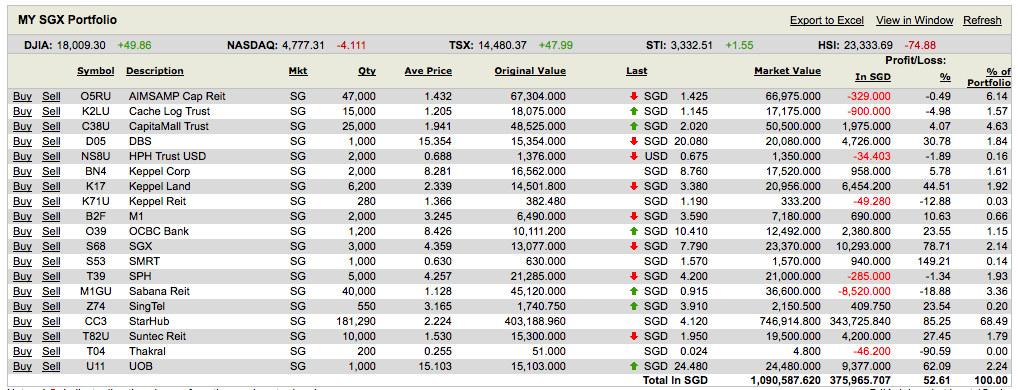Sell M1 holdings
Screen dimensions: 1018x390
51,216
